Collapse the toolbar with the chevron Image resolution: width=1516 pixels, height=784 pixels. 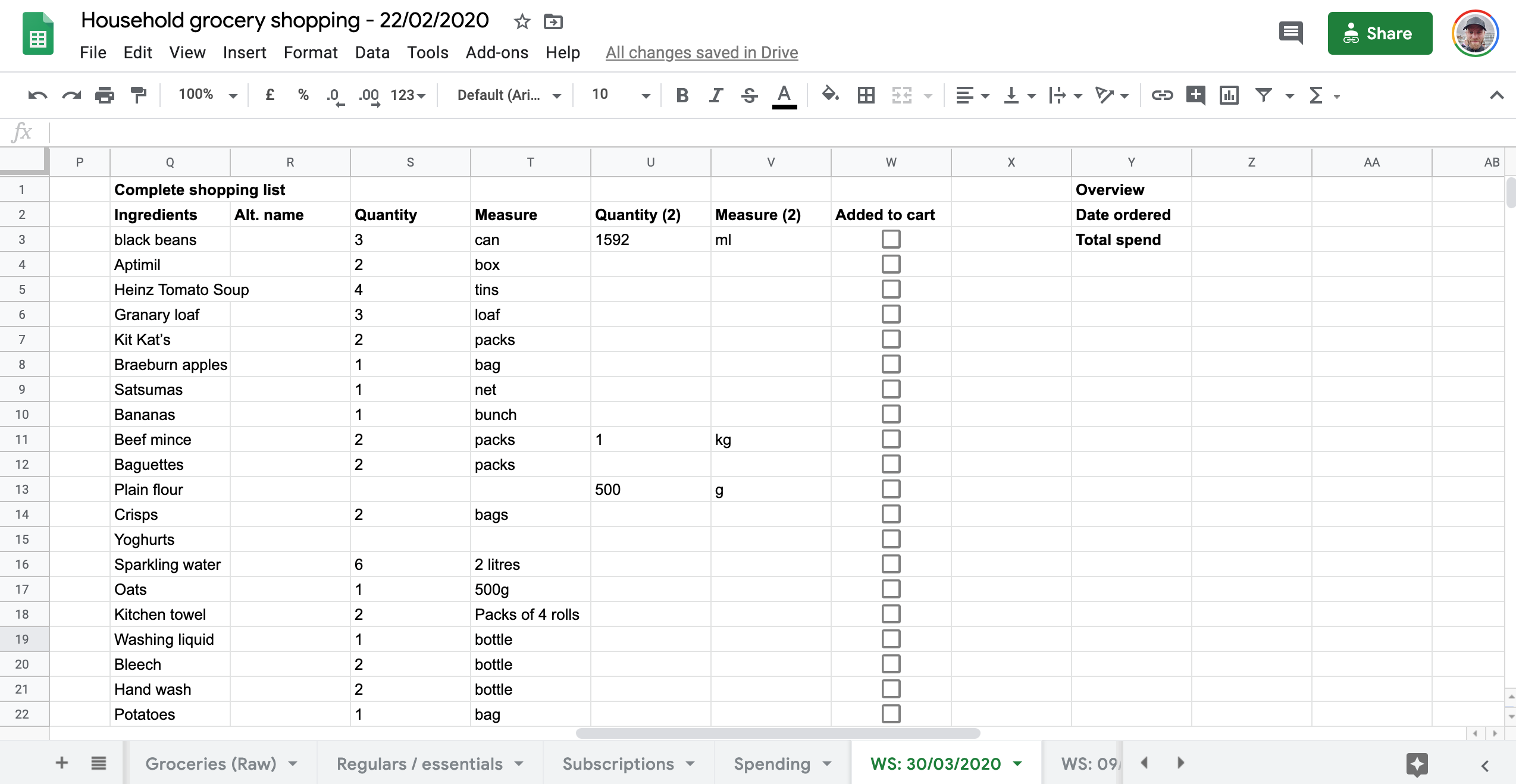click(1496, 95)
